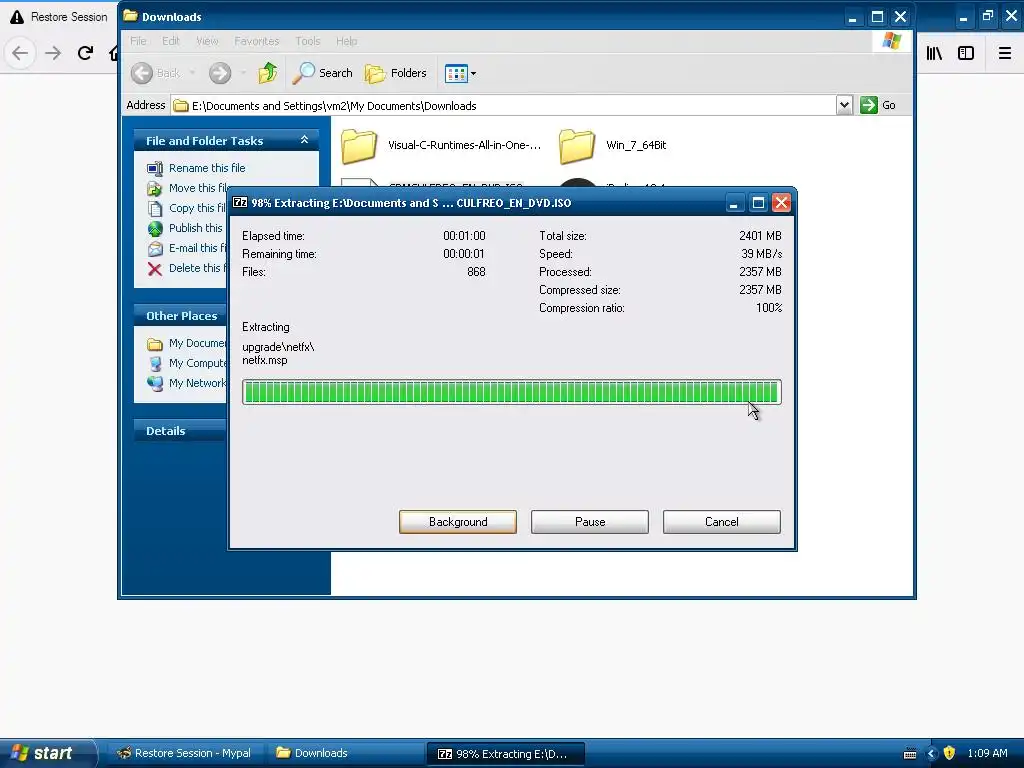Expand hidden system tray icons
1024x768 pixels.
tap(931, 754)
